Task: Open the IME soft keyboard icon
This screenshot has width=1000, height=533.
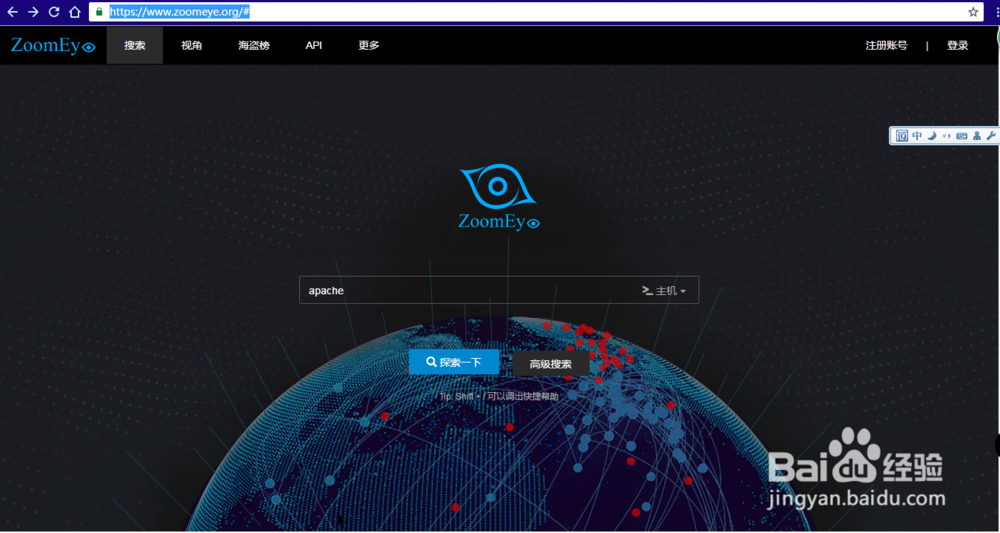Action: pos(962,136)
